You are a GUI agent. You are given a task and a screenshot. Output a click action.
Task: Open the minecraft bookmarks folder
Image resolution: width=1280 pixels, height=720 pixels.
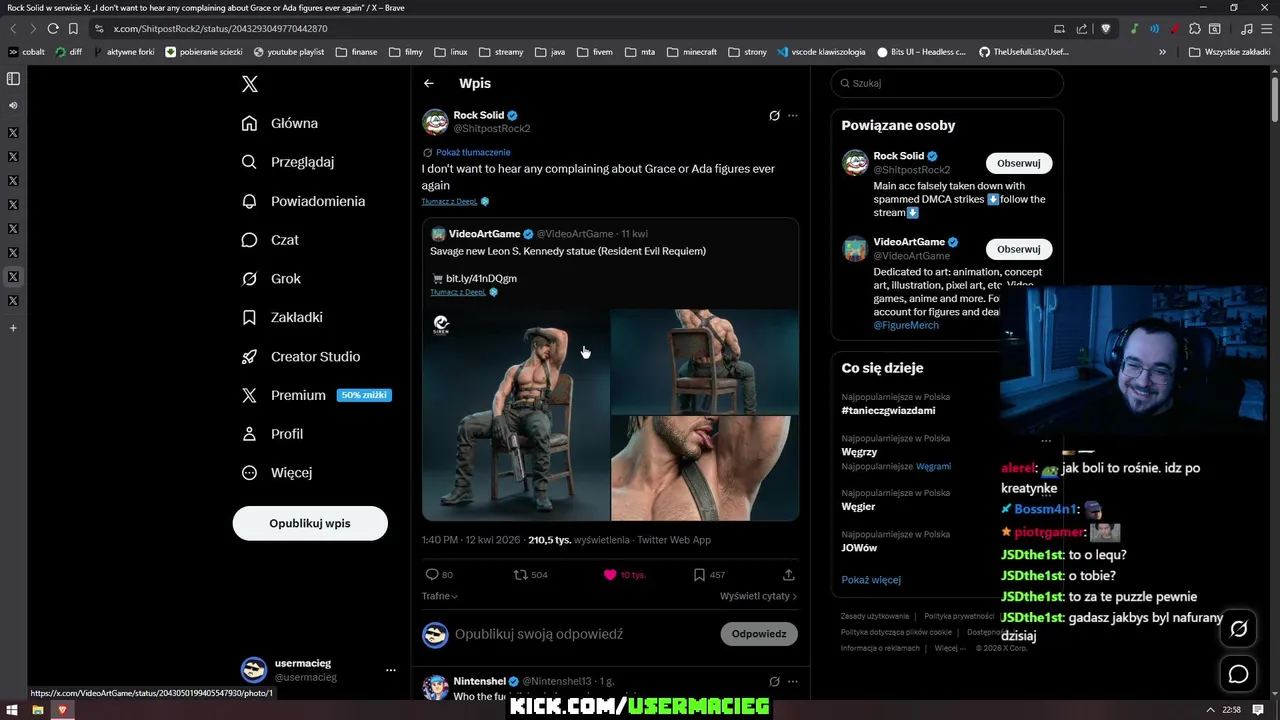pos(694,52)
